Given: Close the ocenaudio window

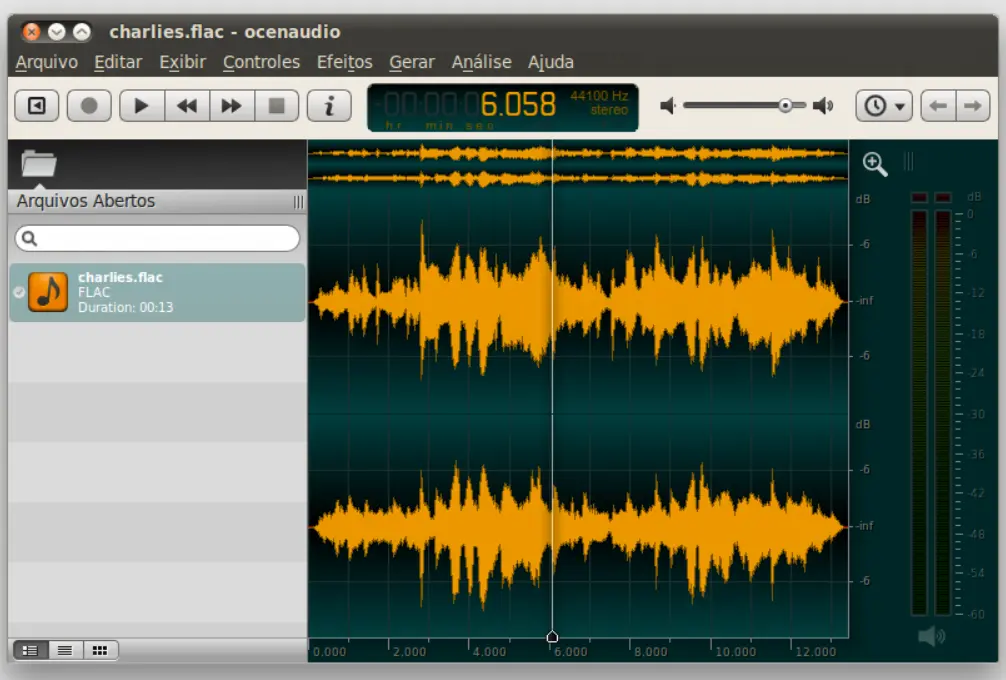Looking at the screenshot, I should (31, 31).
